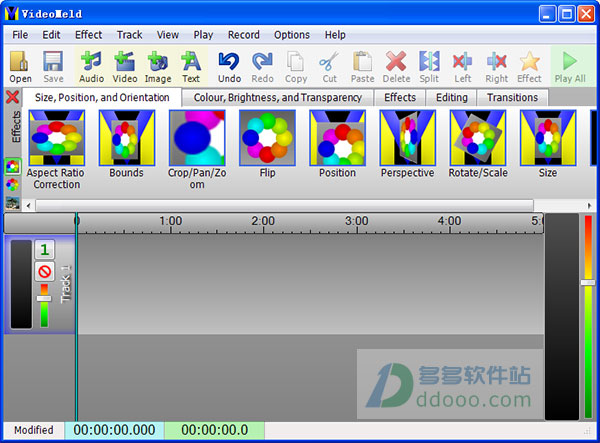Viewport: 600px width, 443px height.
Task: Add a Video clip from toolbar
Action: click(125, 67)
